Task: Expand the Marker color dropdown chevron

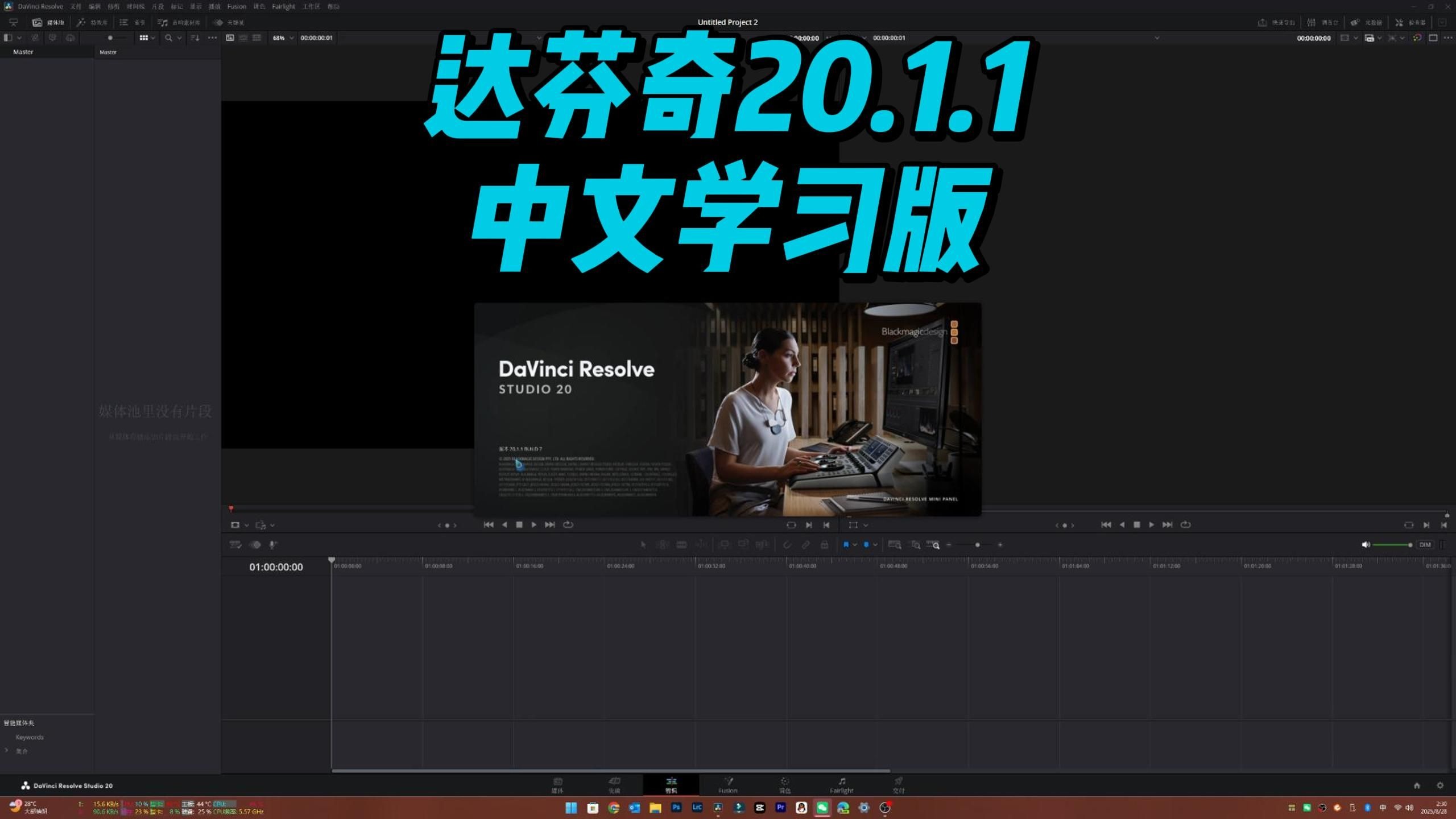Action: click(x=875, y=544)
